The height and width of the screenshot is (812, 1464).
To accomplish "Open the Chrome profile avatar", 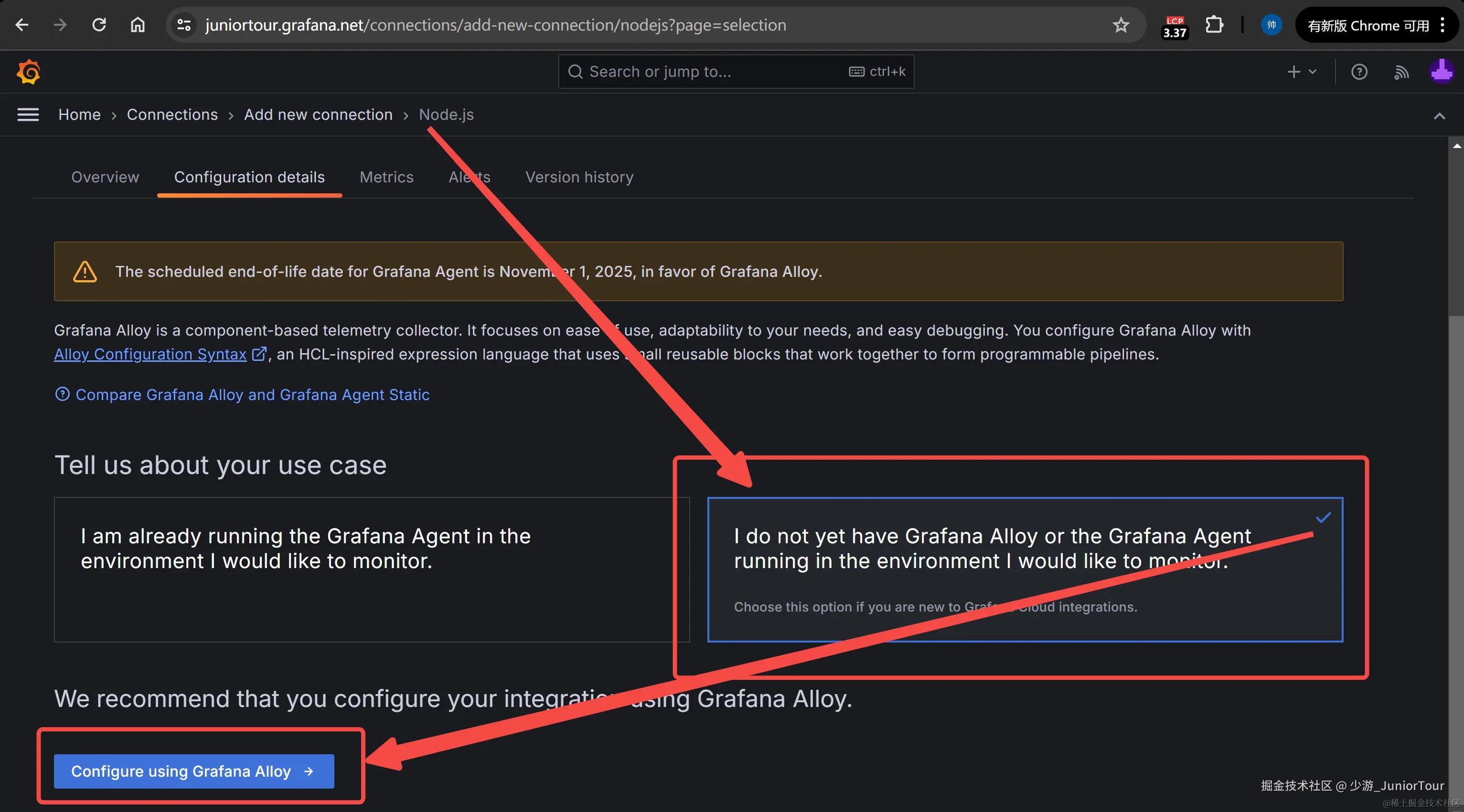I will tap(1271, 25).
